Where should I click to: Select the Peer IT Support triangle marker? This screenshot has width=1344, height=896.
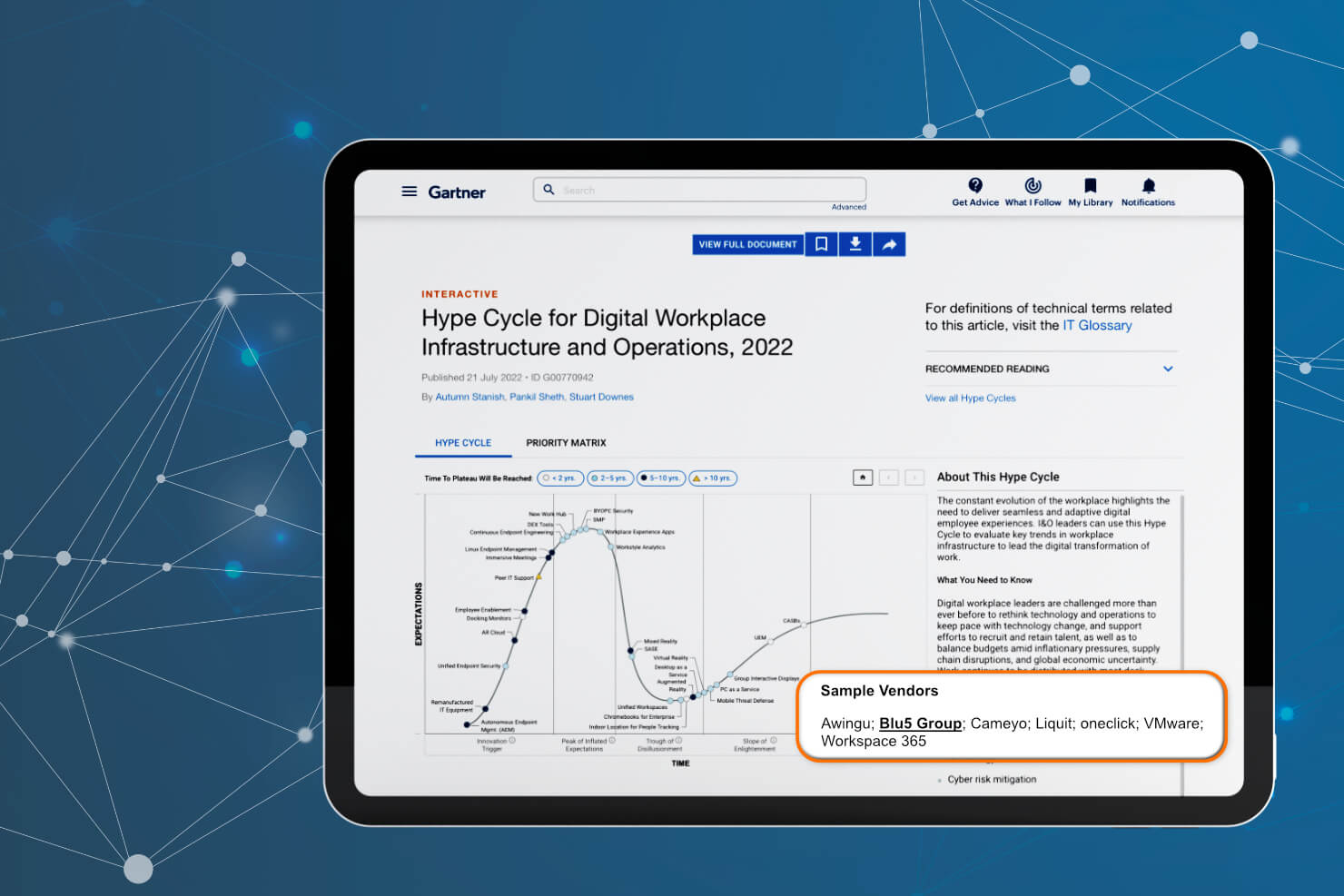coord(539,576)
